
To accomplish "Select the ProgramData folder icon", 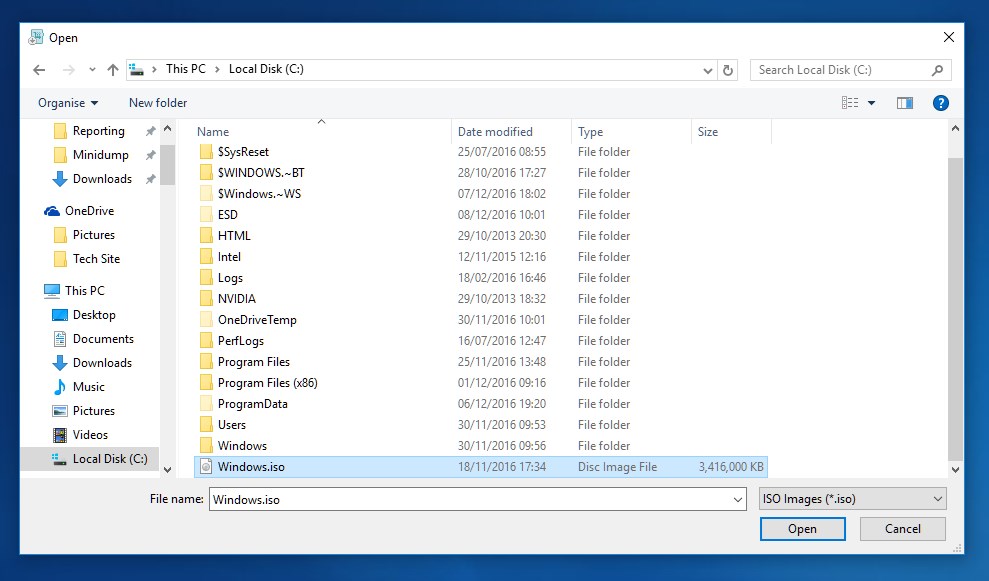I will (206, 404).
